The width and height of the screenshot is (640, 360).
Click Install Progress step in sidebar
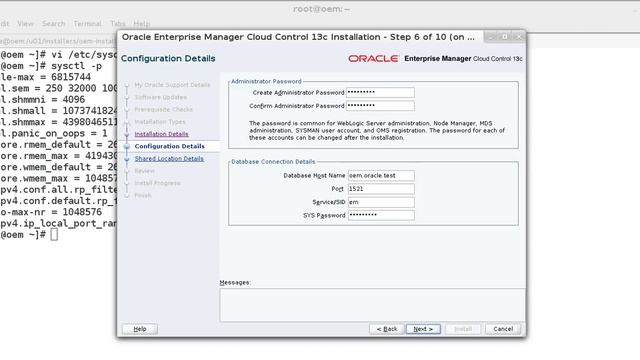[157, 183]
